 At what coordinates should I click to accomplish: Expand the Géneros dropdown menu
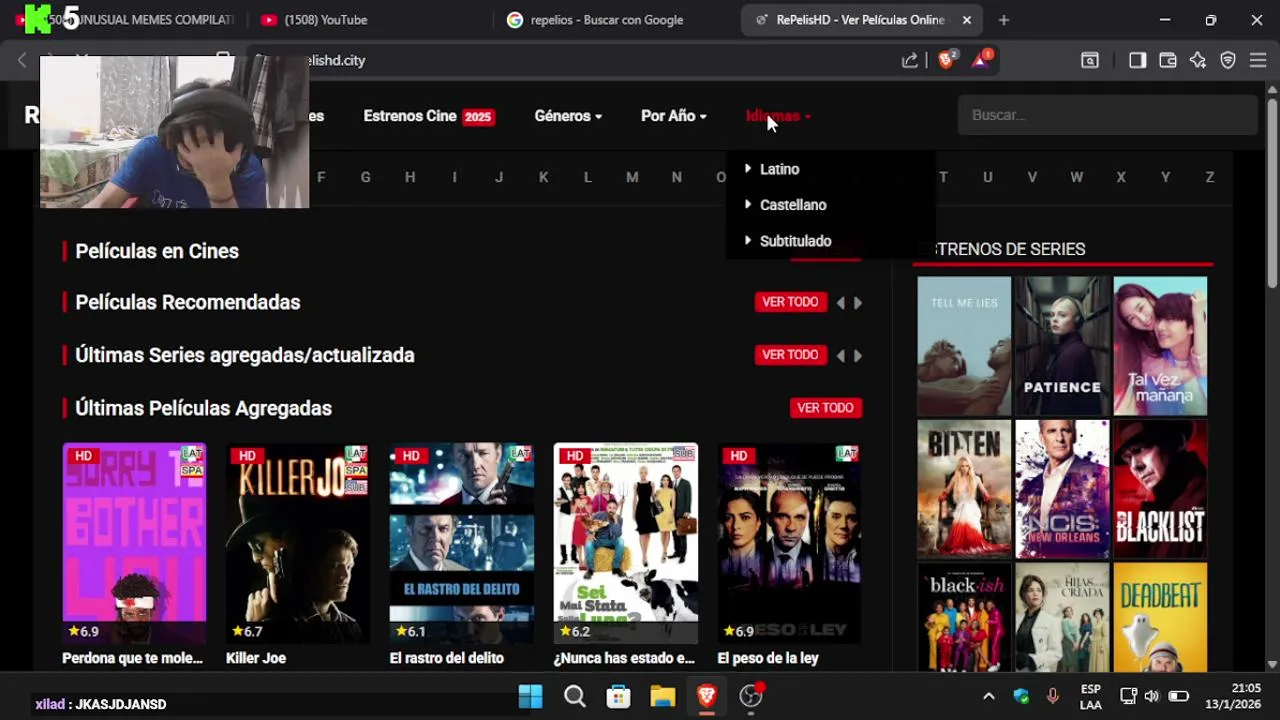(568, 116)
